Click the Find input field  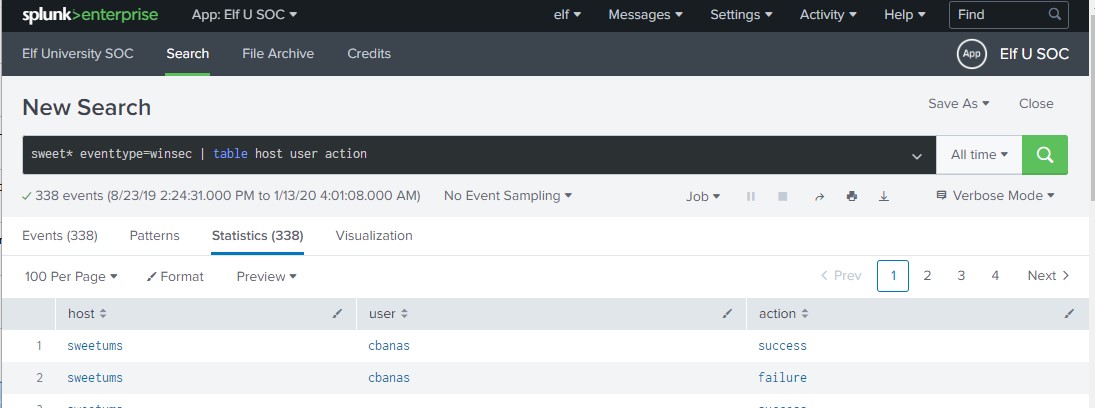[998, 14]
